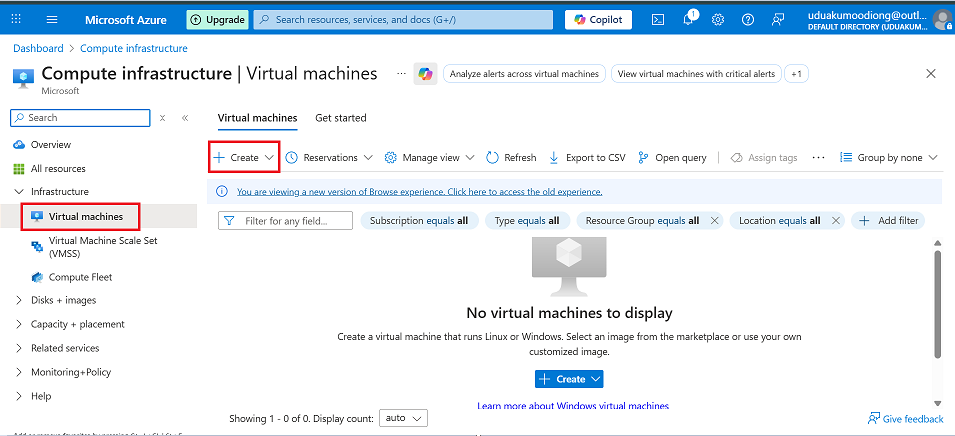Select the Virtual machines tab
Screen dimensions: 955x436
pos(257,118)
